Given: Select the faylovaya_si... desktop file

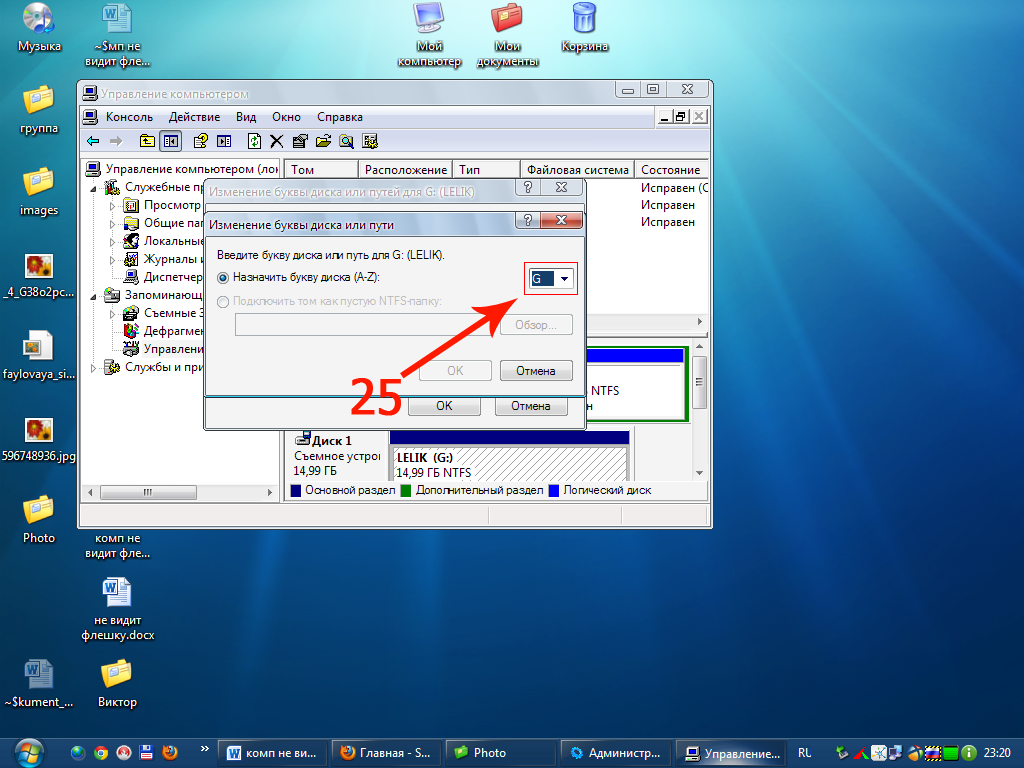Looking at the screenshot, I should click(x=39, y=356).
